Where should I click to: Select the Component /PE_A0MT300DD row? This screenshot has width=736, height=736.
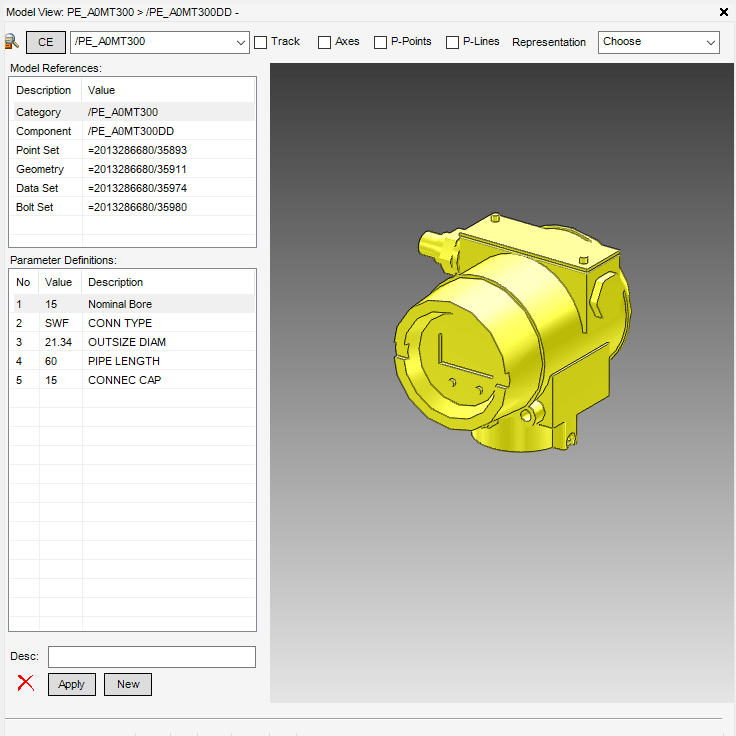coord(132,131)
